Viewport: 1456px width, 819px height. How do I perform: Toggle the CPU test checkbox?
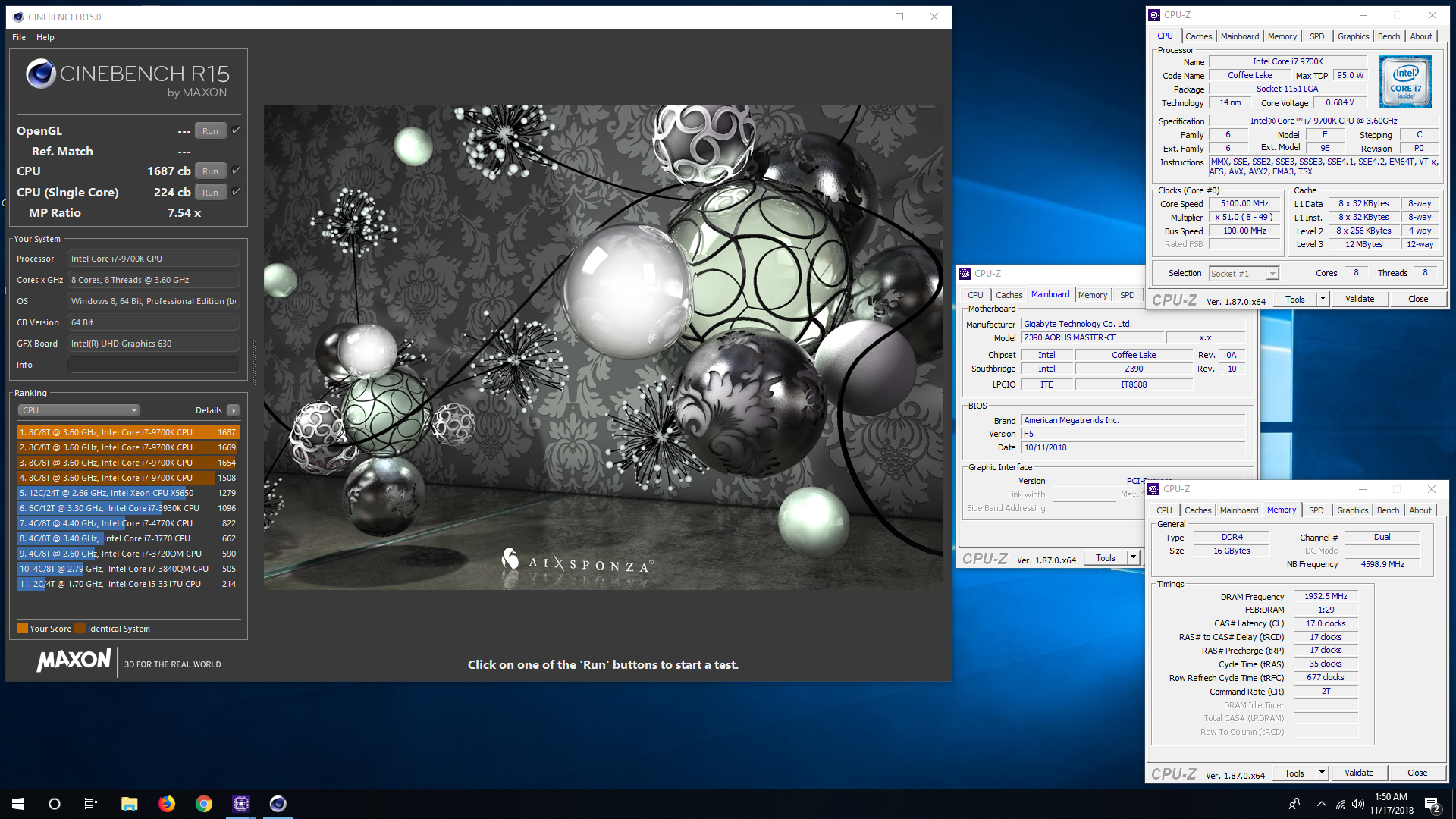pyautogui.click(x=236, y=171)
